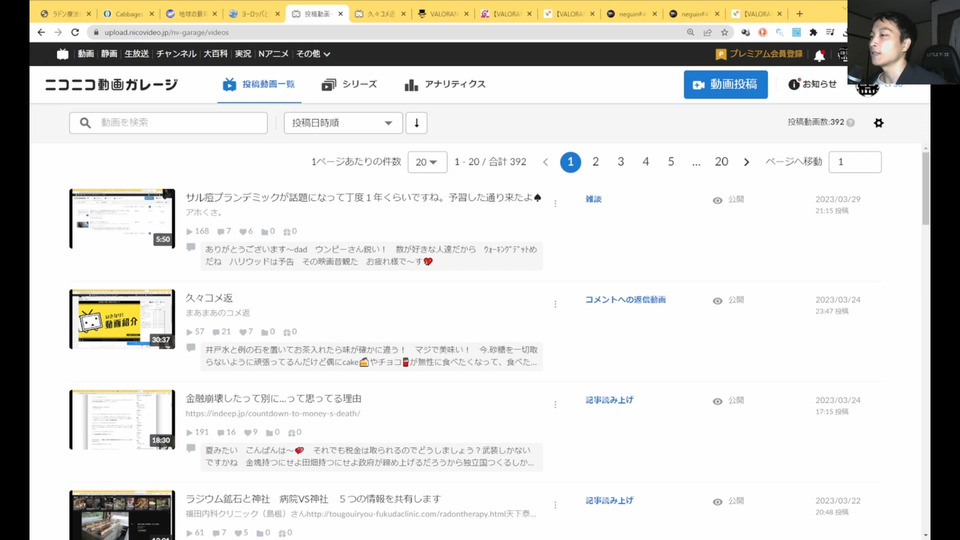Open the extensions puzzle icon
The image size is (960, 540).
[813, 32]
